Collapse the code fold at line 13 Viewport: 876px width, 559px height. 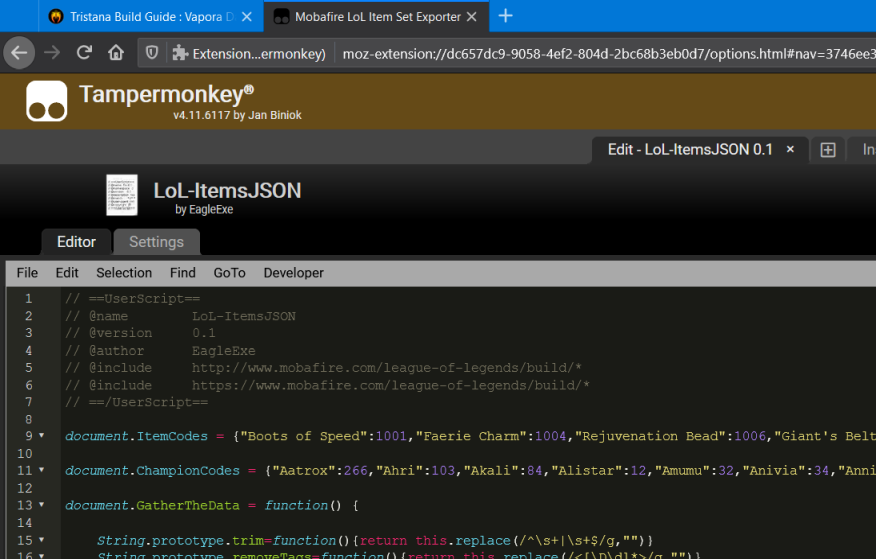(x=42, y=504)
